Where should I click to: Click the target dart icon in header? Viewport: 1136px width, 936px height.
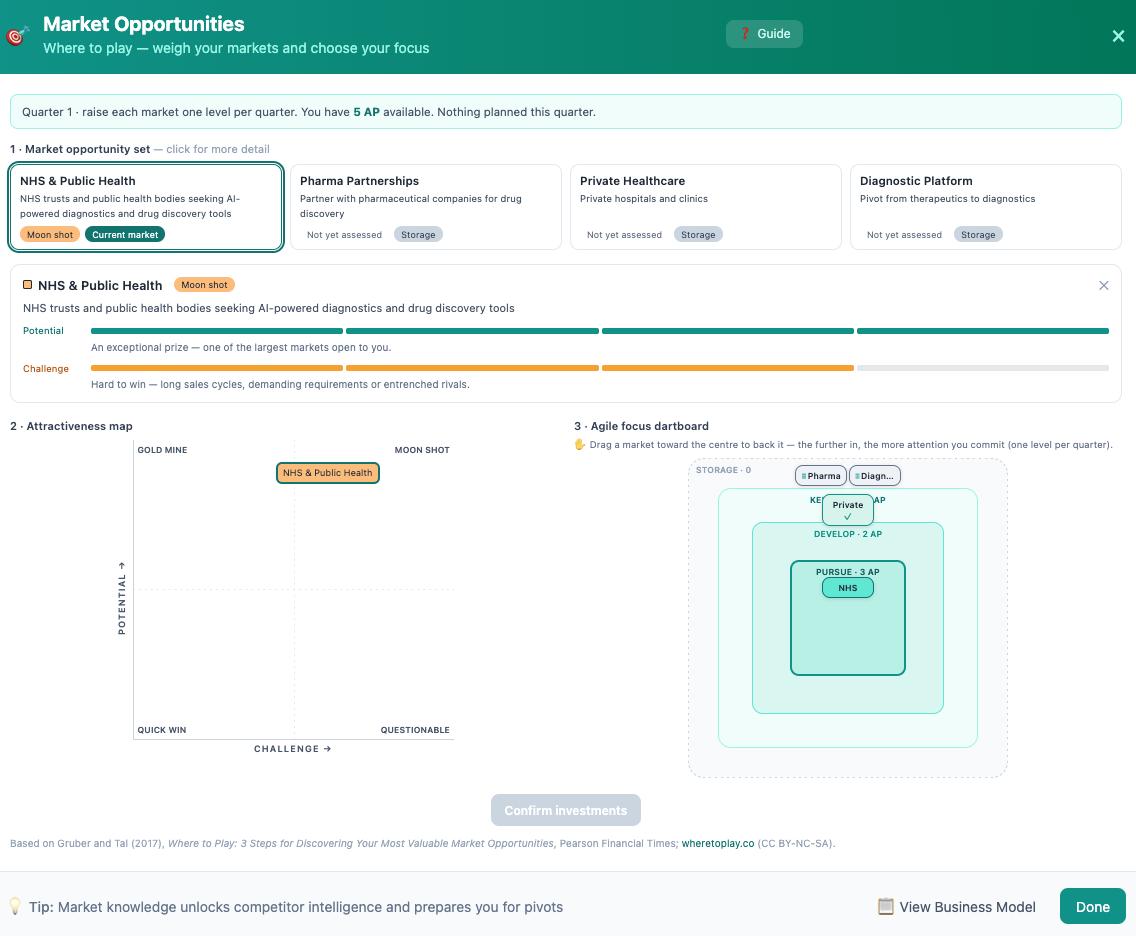point(17,35)
